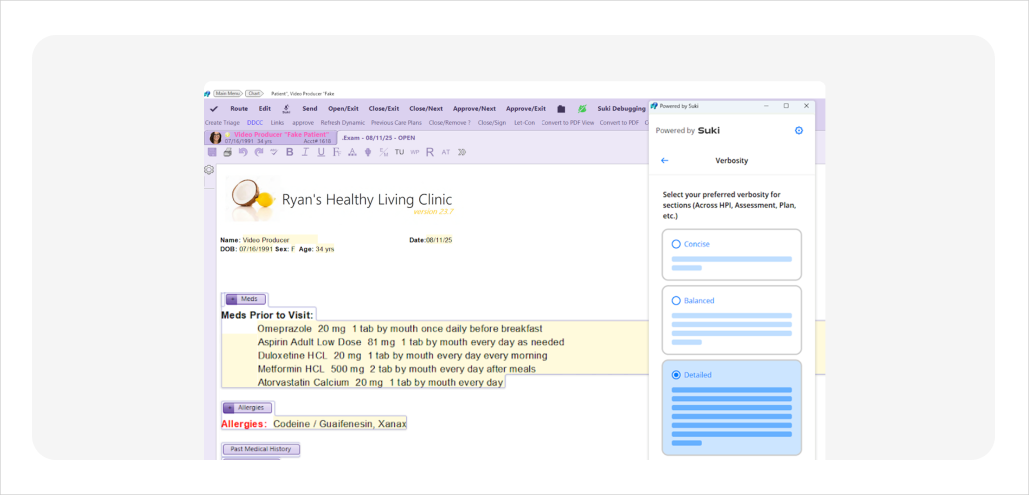Toggle bold formatting in the editor toolbar
This screenshot has width=1029, height=495.
pos(290,152)
